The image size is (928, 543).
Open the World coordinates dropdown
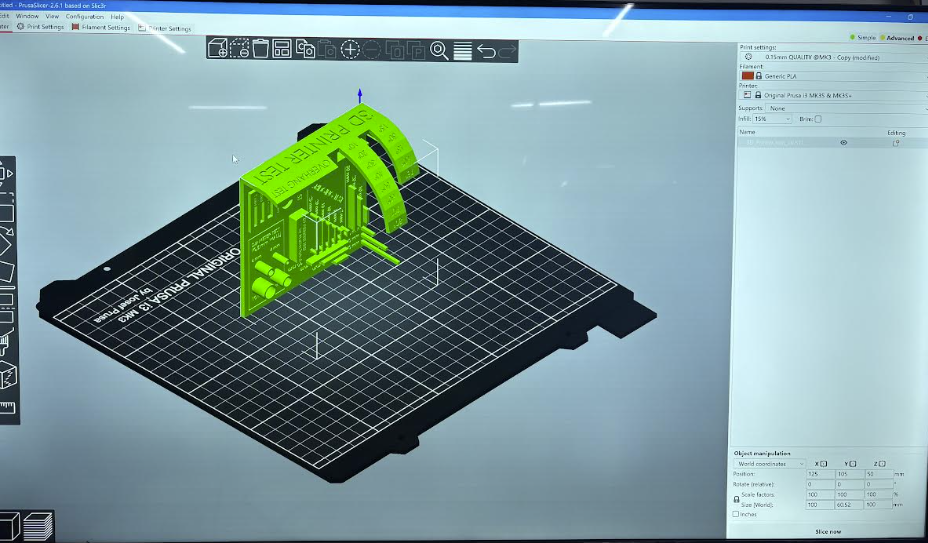[769, 464]
